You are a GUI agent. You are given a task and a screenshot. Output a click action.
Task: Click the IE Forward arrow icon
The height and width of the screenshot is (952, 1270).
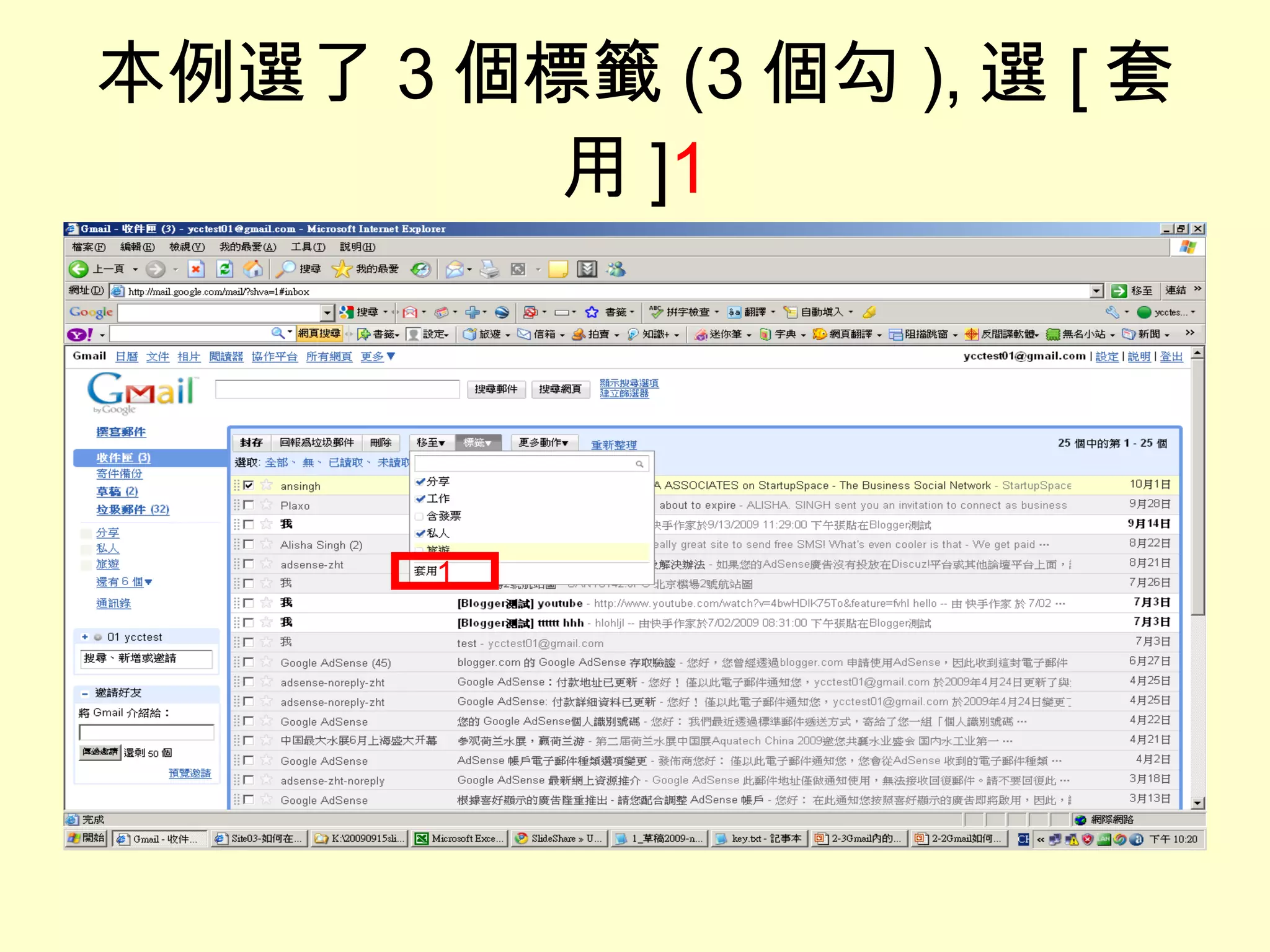coord(155,269)
